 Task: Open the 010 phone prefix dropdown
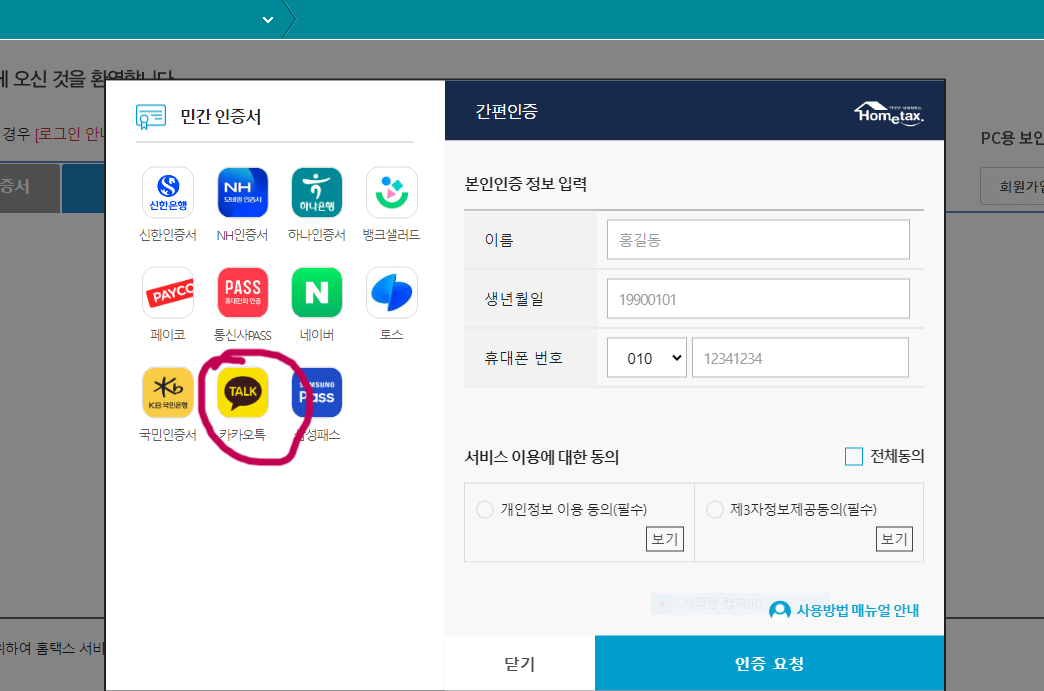[646, 357]
